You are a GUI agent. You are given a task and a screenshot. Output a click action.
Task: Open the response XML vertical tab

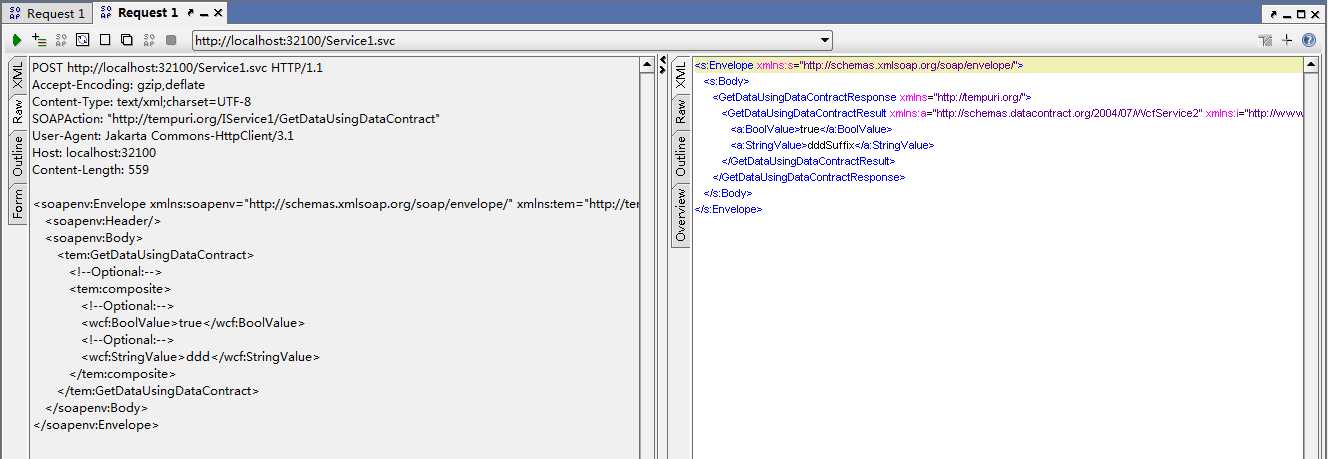(681, 76)
